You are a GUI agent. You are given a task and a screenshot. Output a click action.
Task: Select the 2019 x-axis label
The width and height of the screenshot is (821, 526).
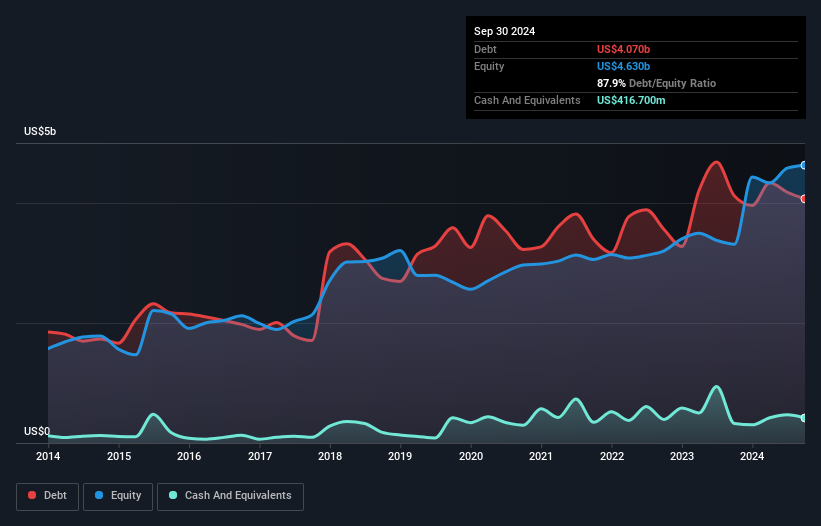[x=400, y=456]
